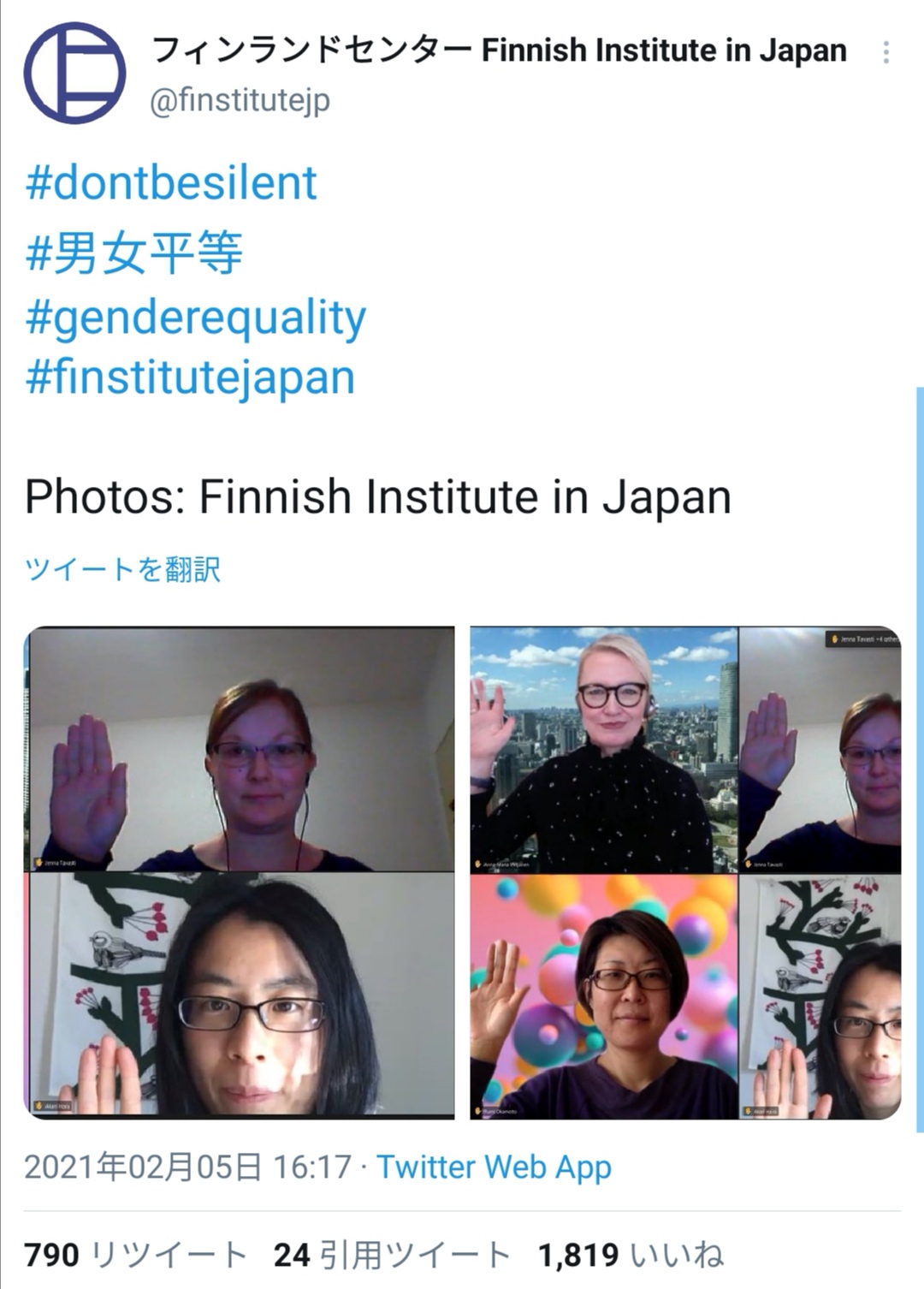Open the Twitter Web App source link
924x1289 pixels.
coord(494,1167)
